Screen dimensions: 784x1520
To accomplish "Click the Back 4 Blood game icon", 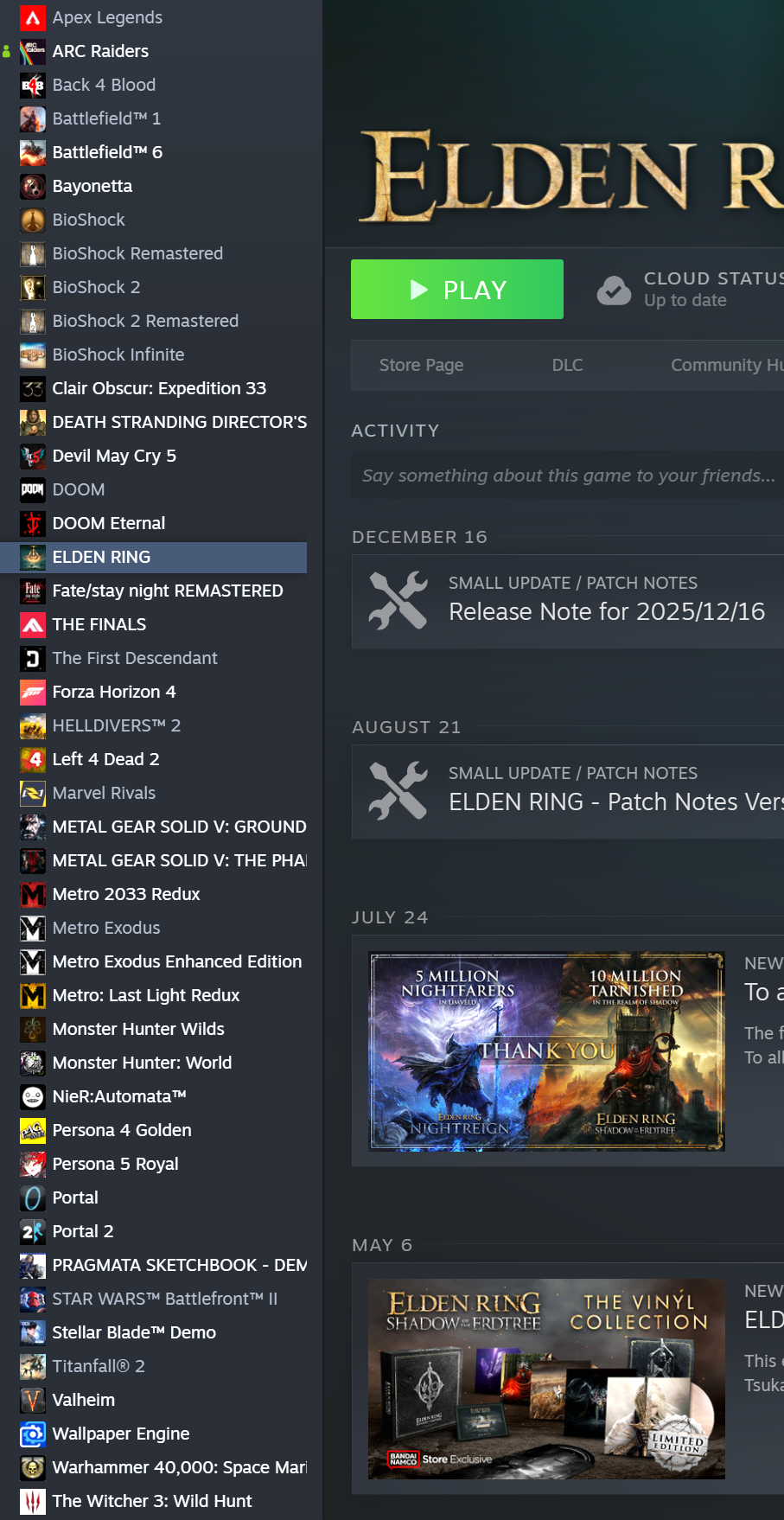I will tap(33, 85).
